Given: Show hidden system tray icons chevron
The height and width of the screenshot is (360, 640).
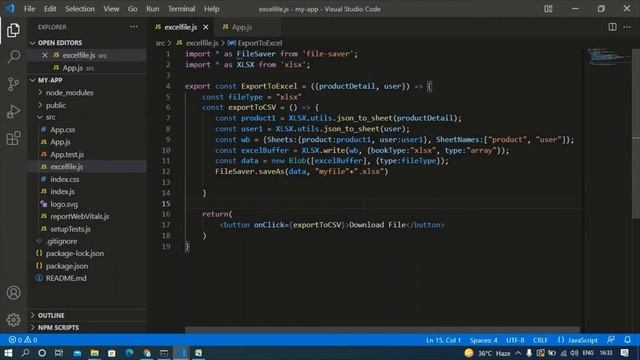Looking at the screenshot, I should click(518, 353).
